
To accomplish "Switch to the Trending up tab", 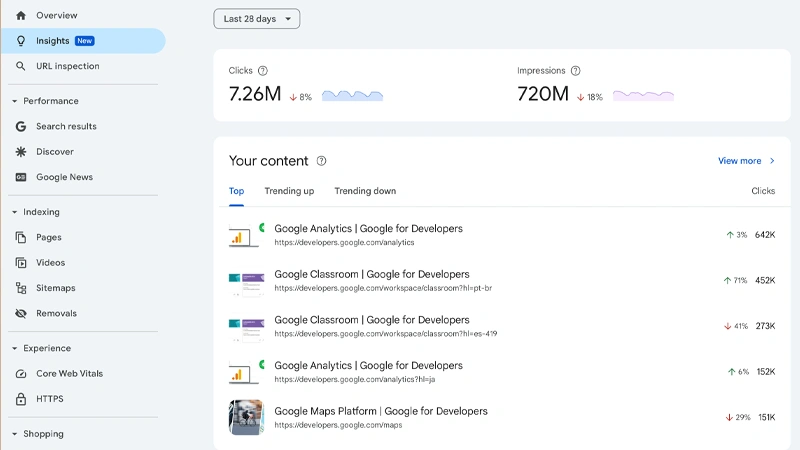I will [289, 191].
